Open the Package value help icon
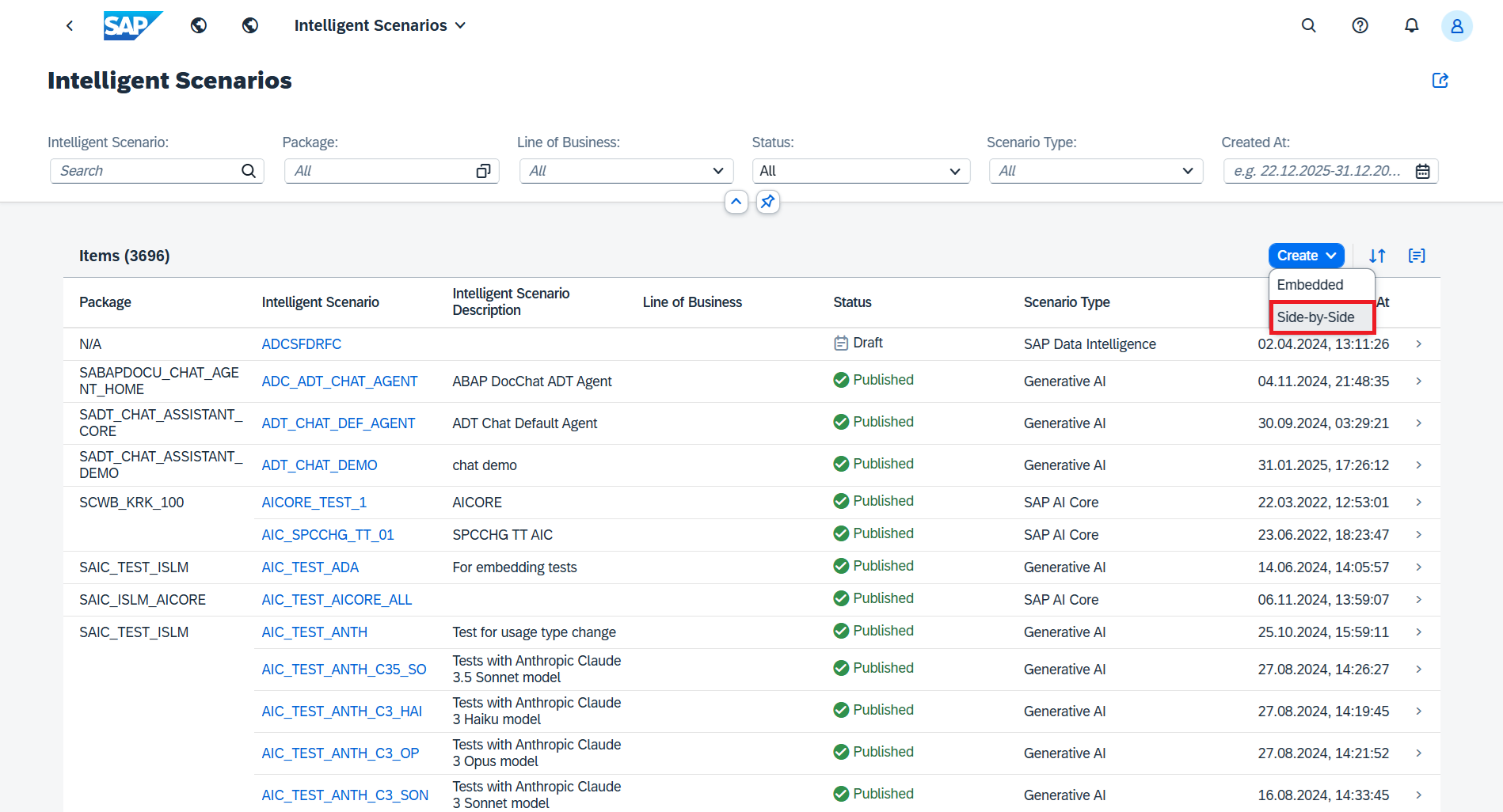The width and height of the screenshot is (1503, 812). tap(483, 171)
